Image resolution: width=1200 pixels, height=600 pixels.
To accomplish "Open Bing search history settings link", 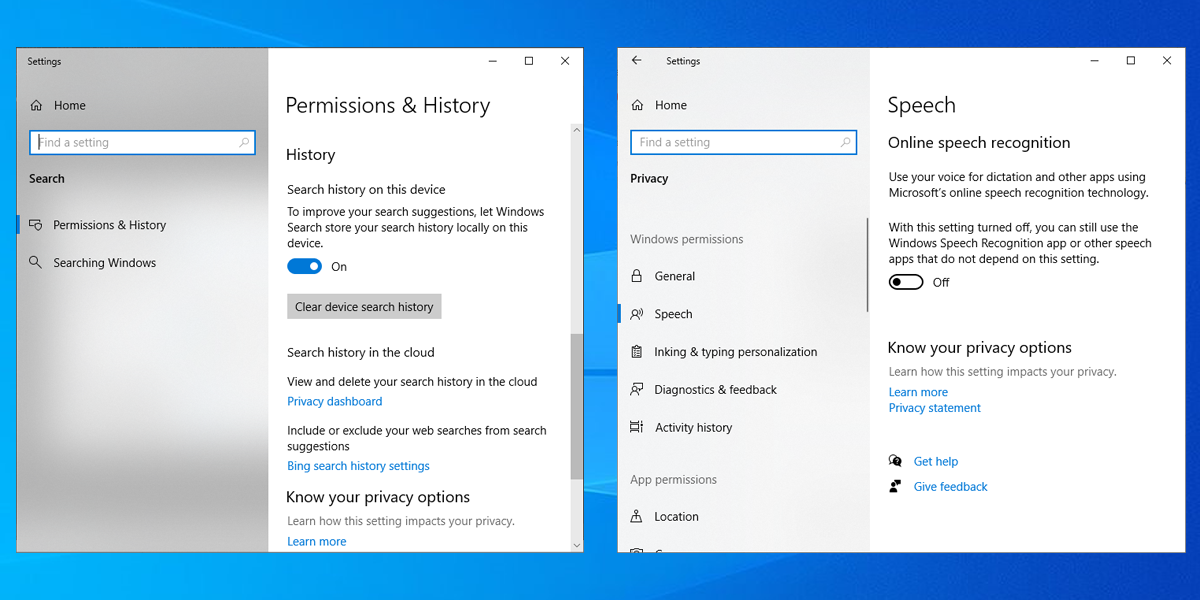I will pyautogui.click(x=358, y=466).
